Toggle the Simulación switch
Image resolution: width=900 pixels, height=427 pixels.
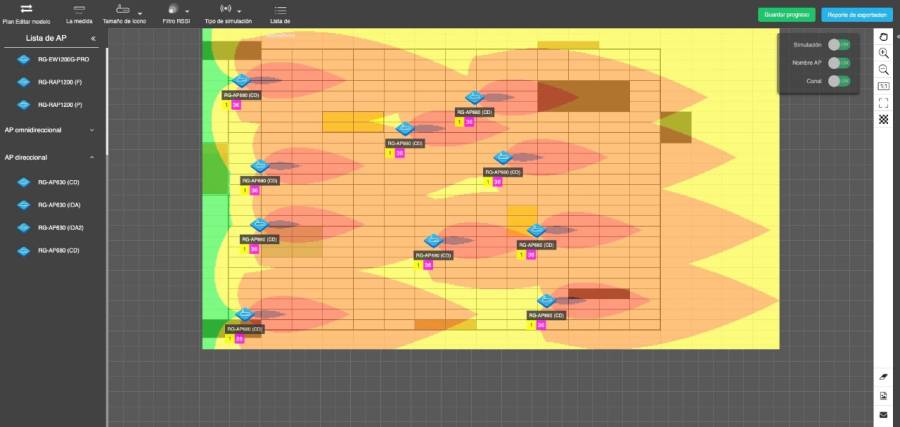840,45
